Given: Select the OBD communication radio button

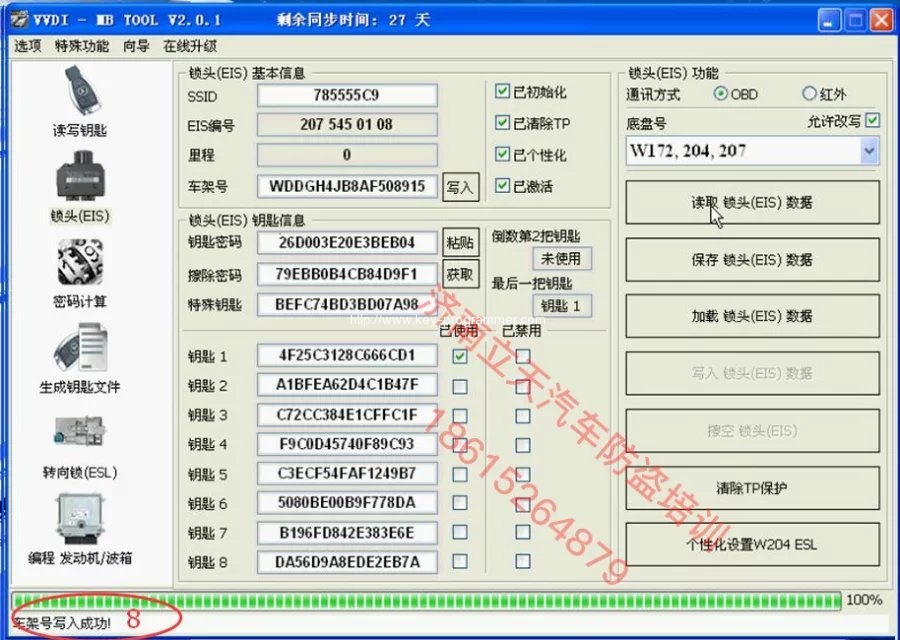Looking at the screenshot, I should click(720, 94).
